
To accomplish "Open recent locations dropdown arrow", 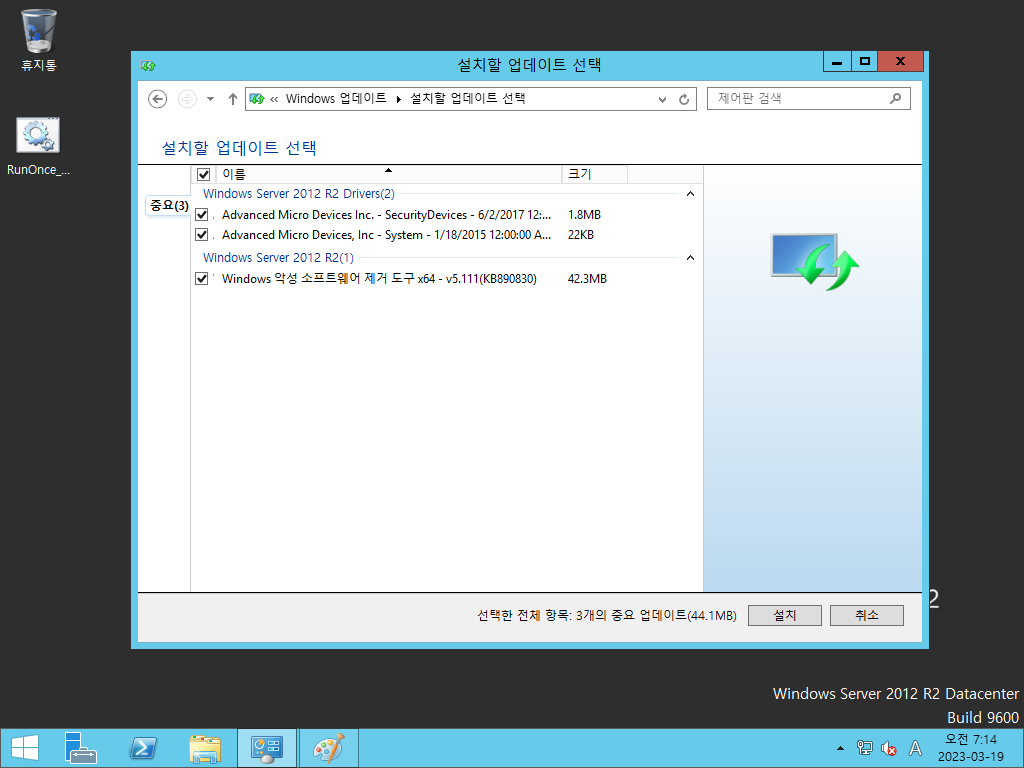I will coord(210,99).
